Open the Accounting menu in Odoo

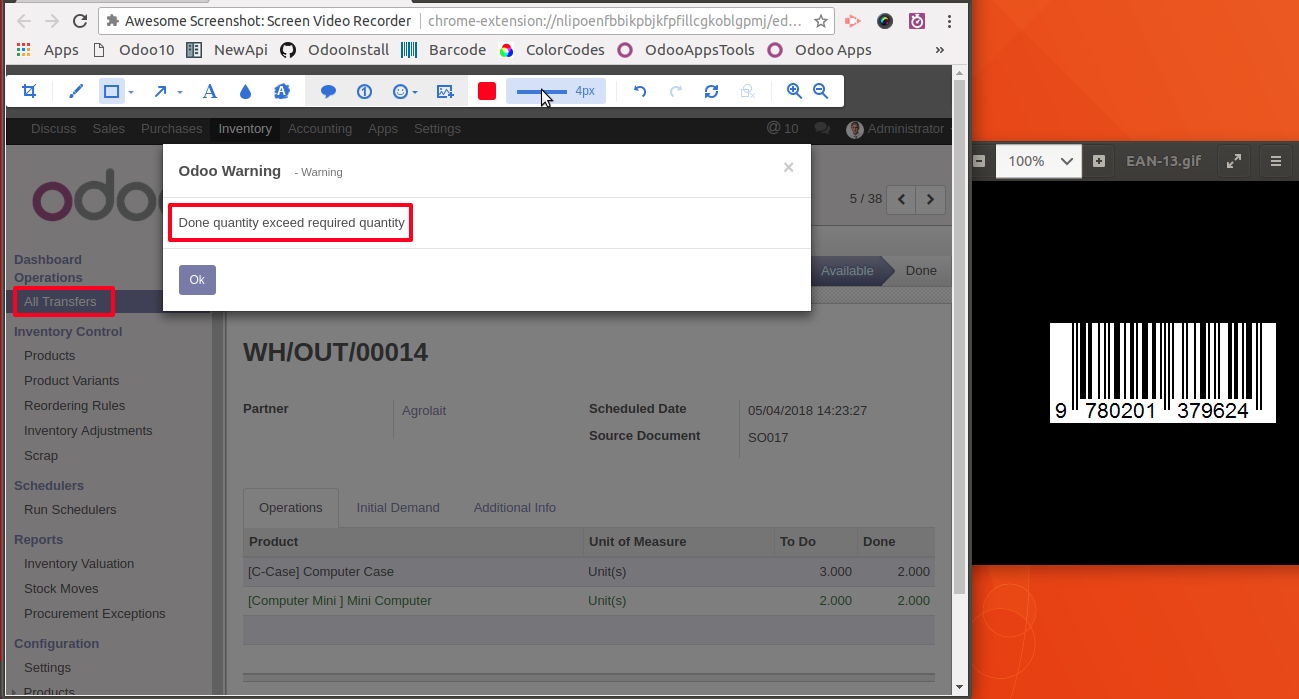pos(320,128)
